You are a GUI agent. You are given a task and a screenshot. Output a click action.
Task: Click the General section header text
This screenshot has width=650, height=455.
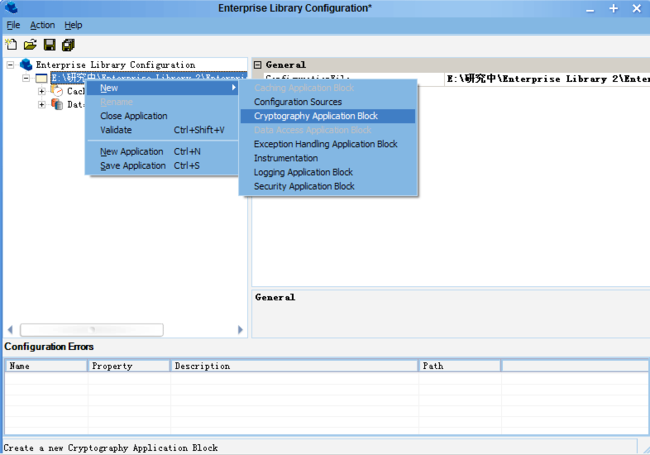tap(286, 65)
